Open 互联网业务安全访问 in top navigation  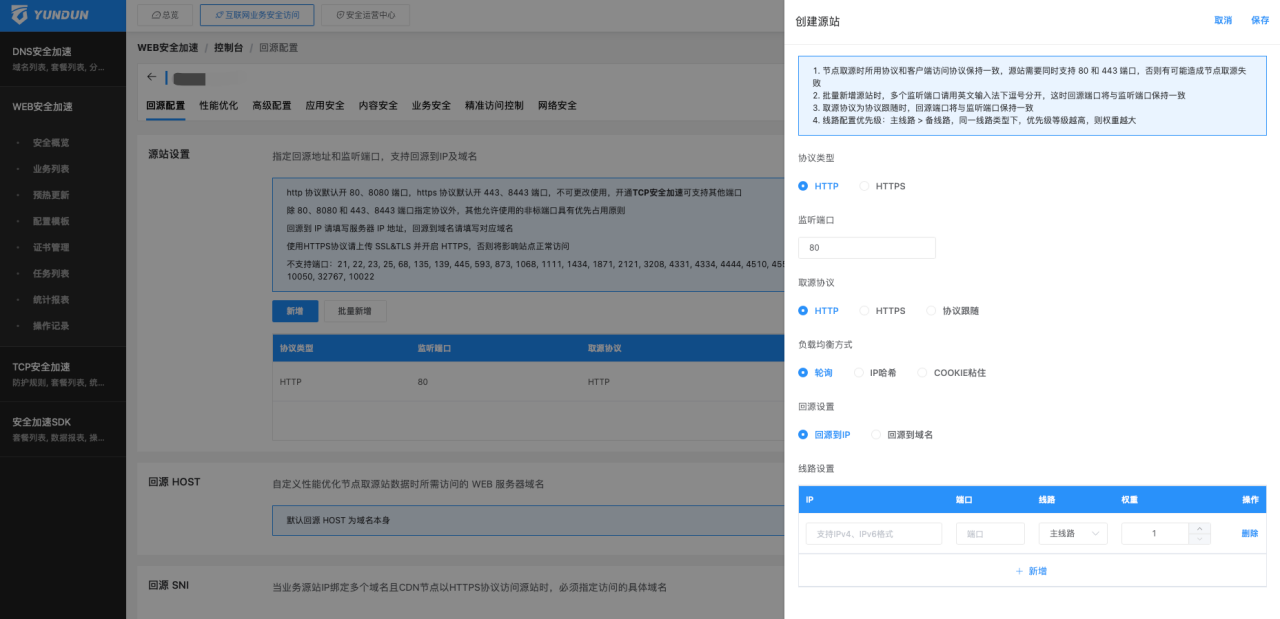click(257, 15)
